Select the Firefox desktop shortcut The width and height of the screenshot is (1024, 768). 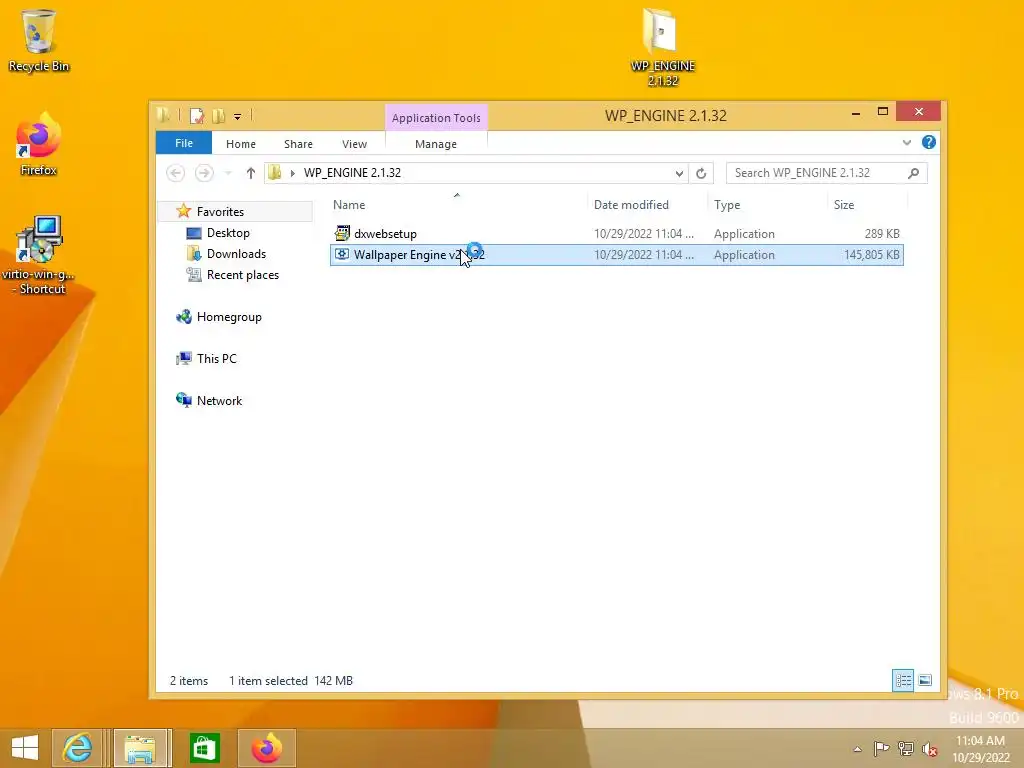39,144
